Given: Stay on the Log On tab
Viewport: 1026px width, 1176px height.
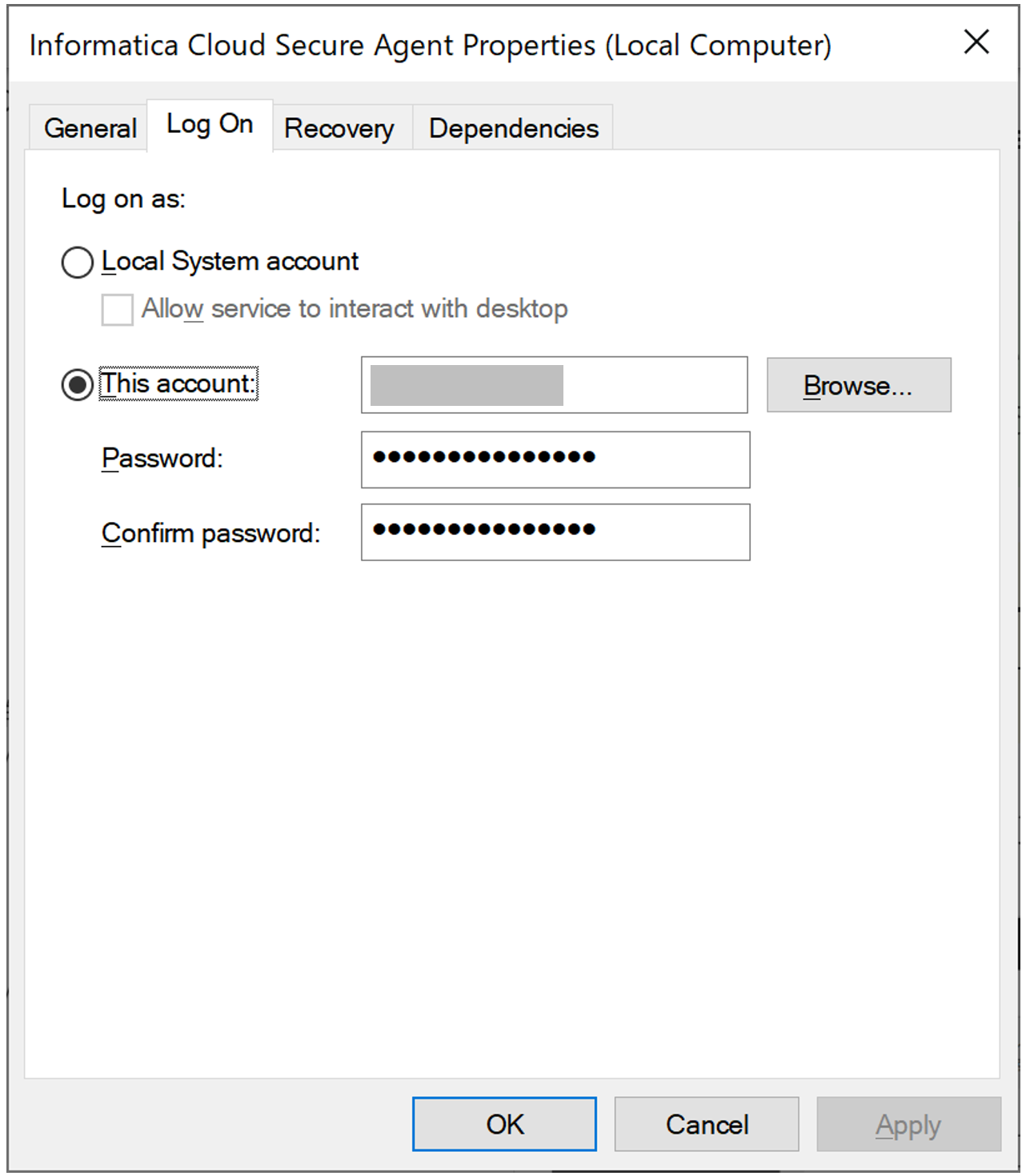Looking at the screenshot, I should point(209,124).
